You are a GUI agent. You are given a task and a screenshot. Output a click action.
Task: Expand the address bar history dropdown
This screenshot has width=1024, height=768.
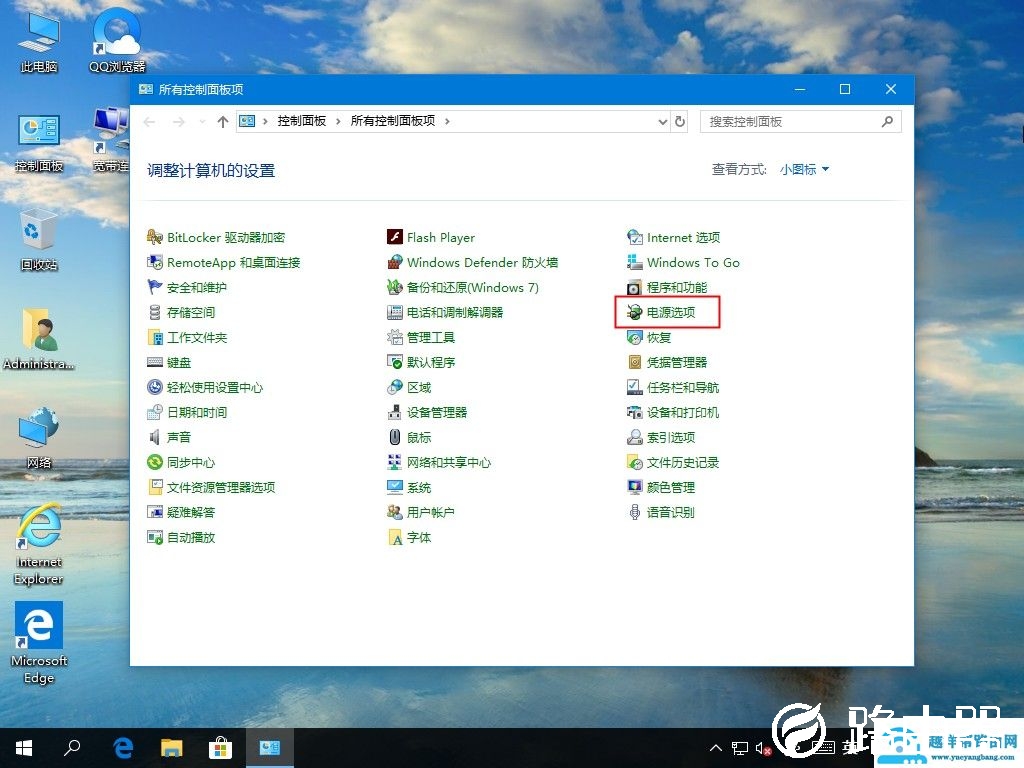click(662, 121)
